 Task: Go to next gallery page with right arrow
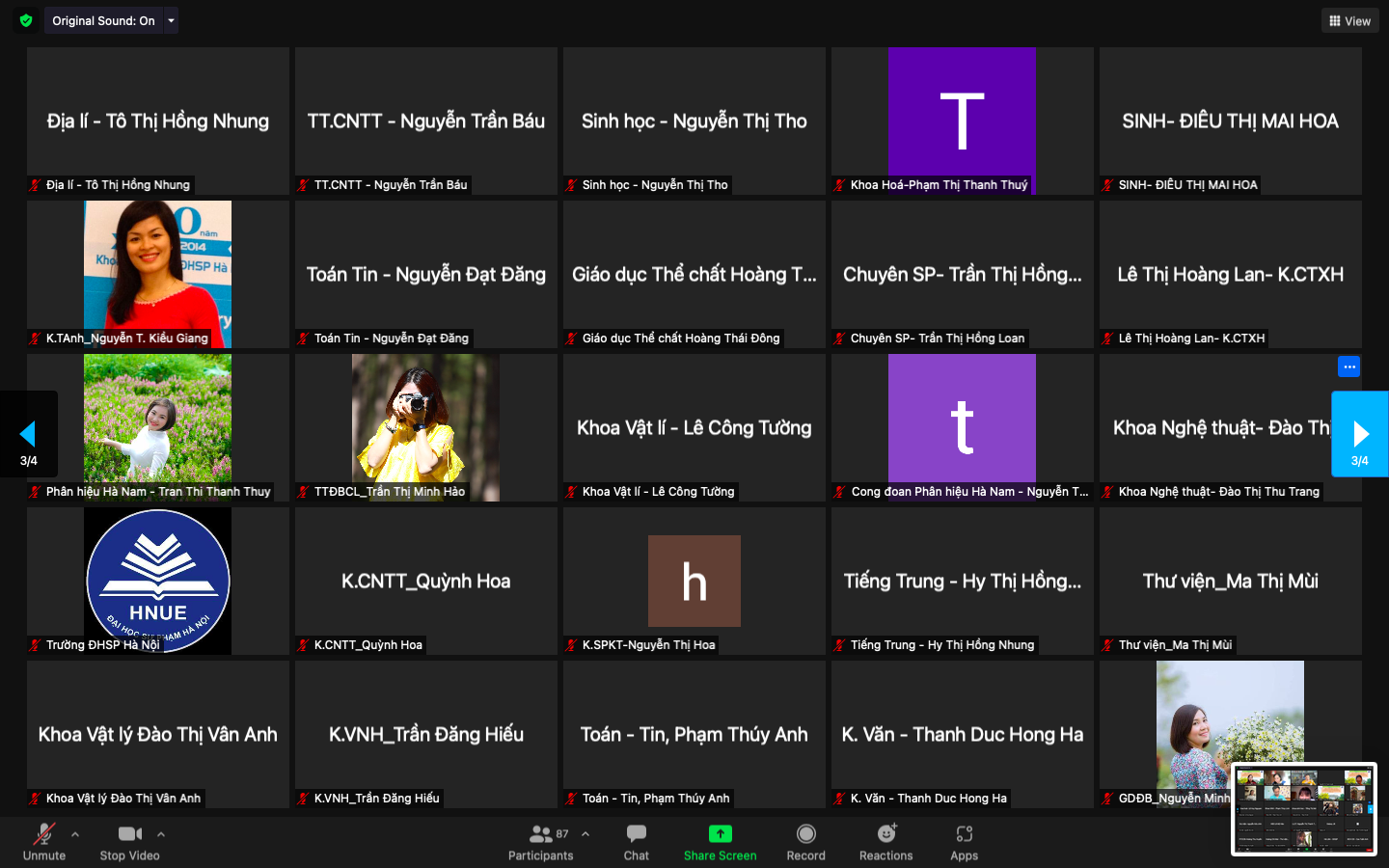click(1360, 434)
